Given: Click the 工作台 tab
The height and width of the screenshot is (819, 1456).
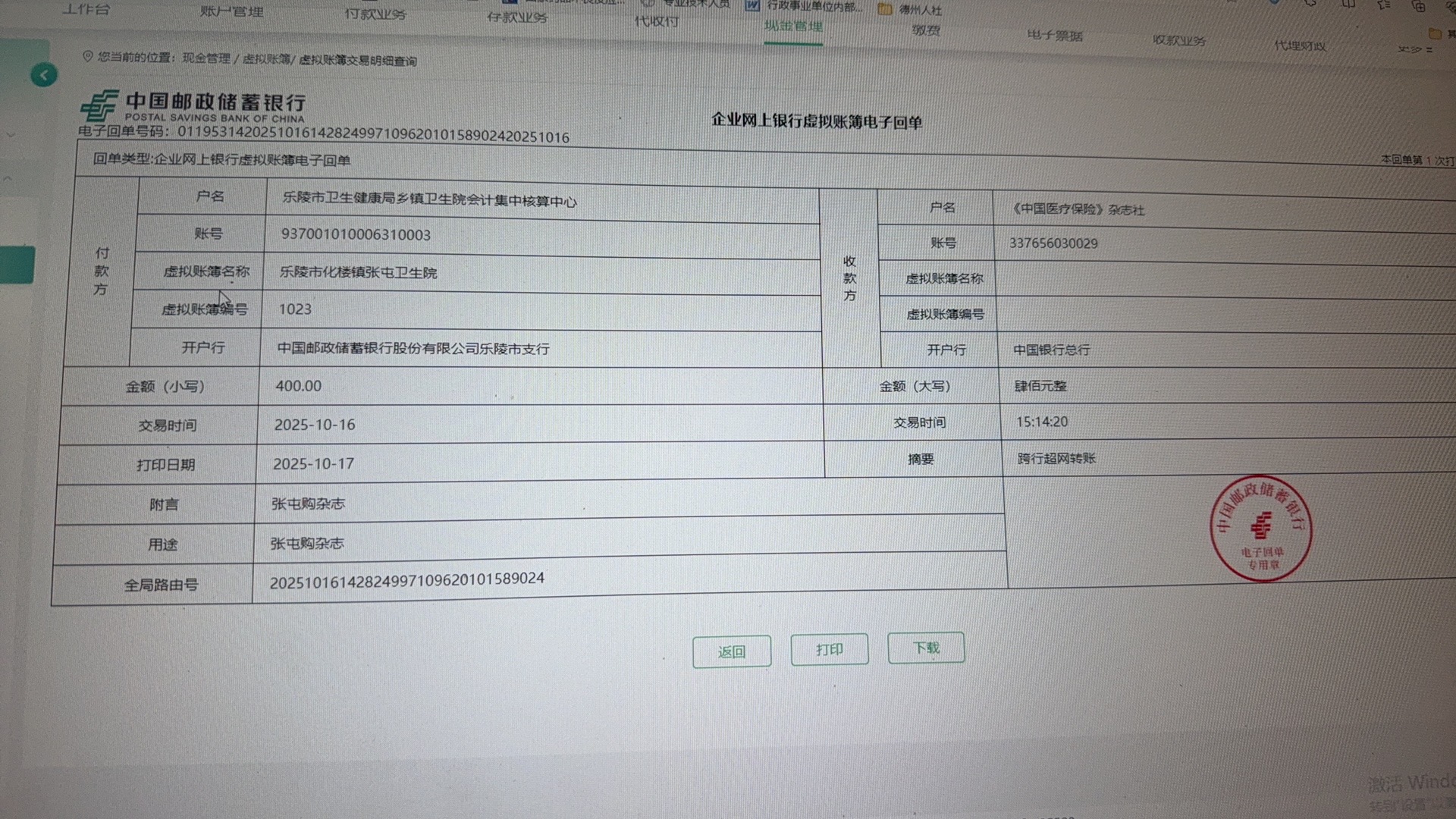Looking at the screenshot, I should 86,9.
